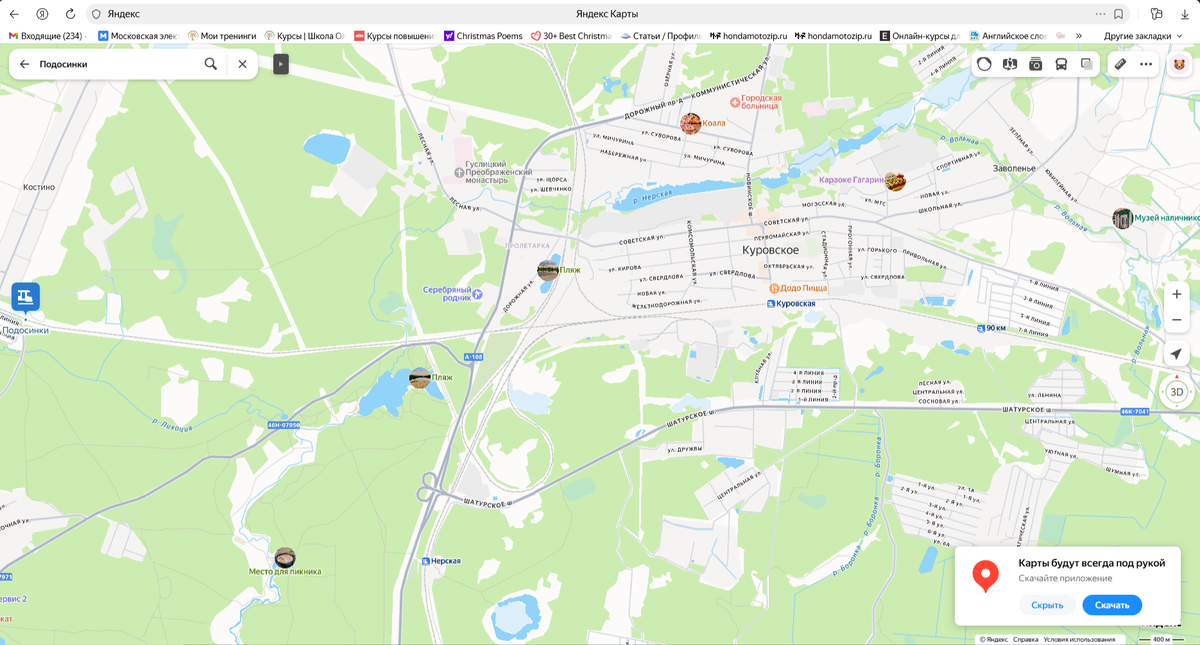The height and width of the screenshot is (645, 1200).
Task: Open Музей наличника marker
Action: tap(1122, 218)
